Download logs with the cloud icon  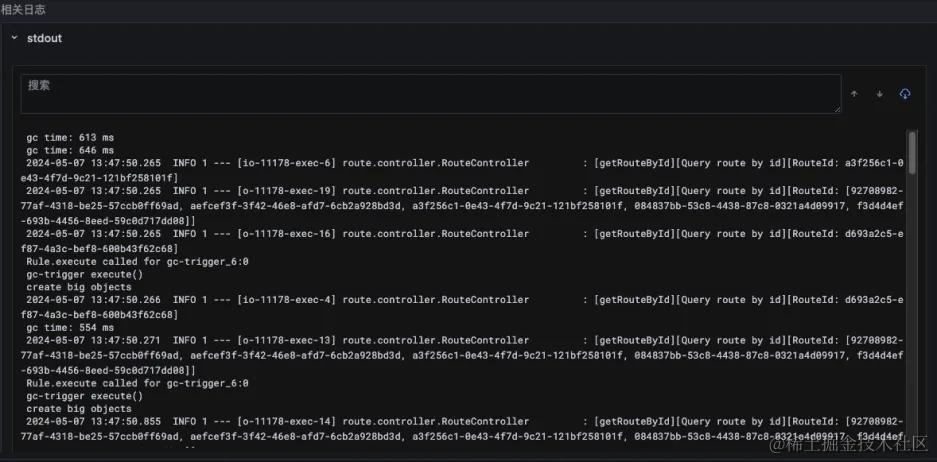click(905, 94)
